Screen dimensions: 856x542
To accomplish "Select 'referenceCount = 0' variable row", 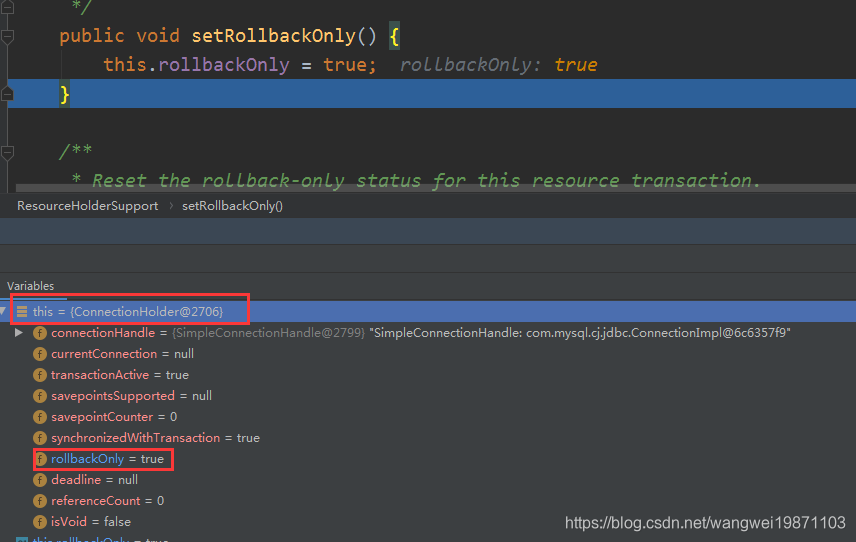I will pyautogui.click(x=428, y=501).
